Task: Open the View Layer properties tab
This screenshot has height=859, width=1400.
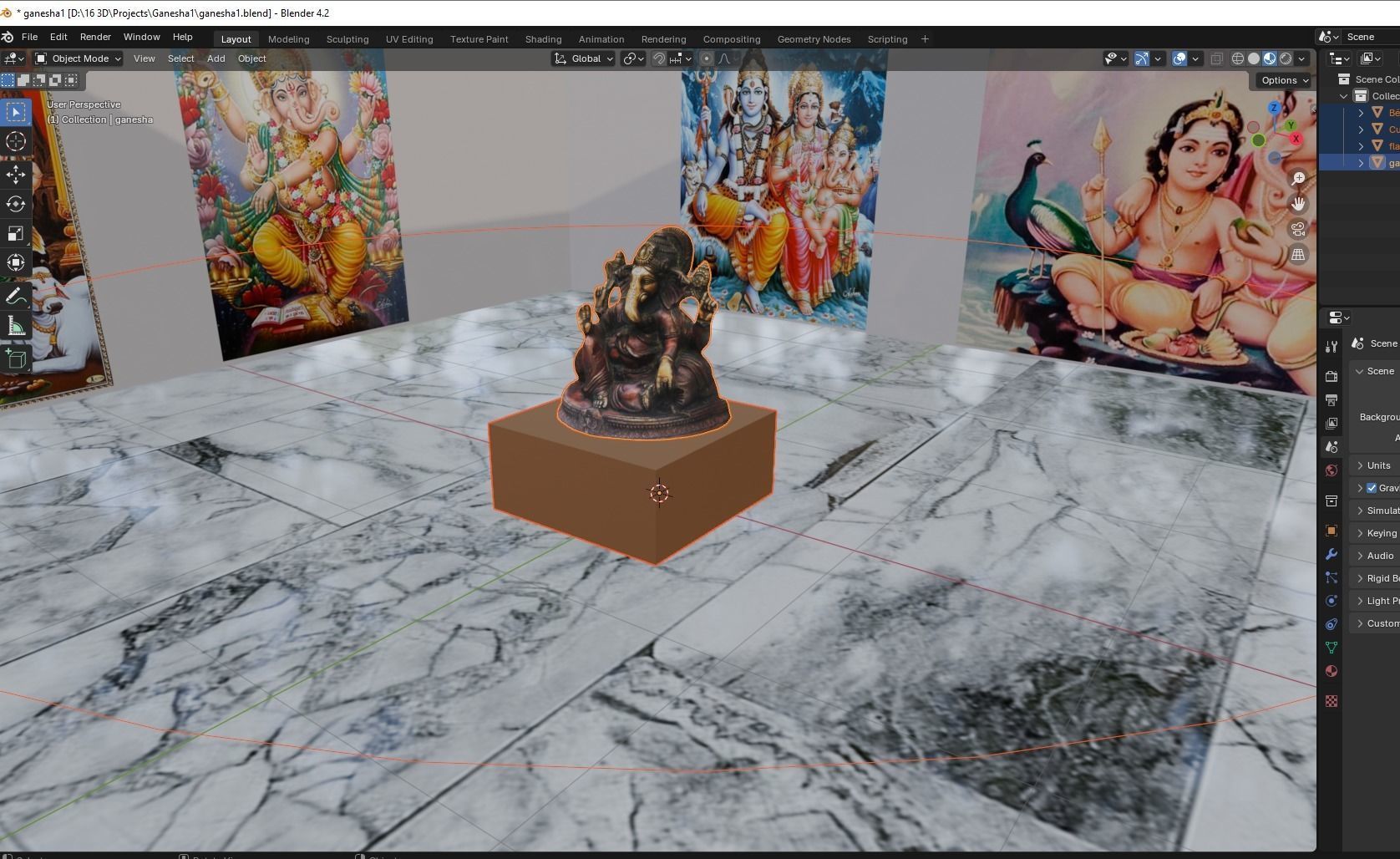Action: click(x=1332, y=424)
